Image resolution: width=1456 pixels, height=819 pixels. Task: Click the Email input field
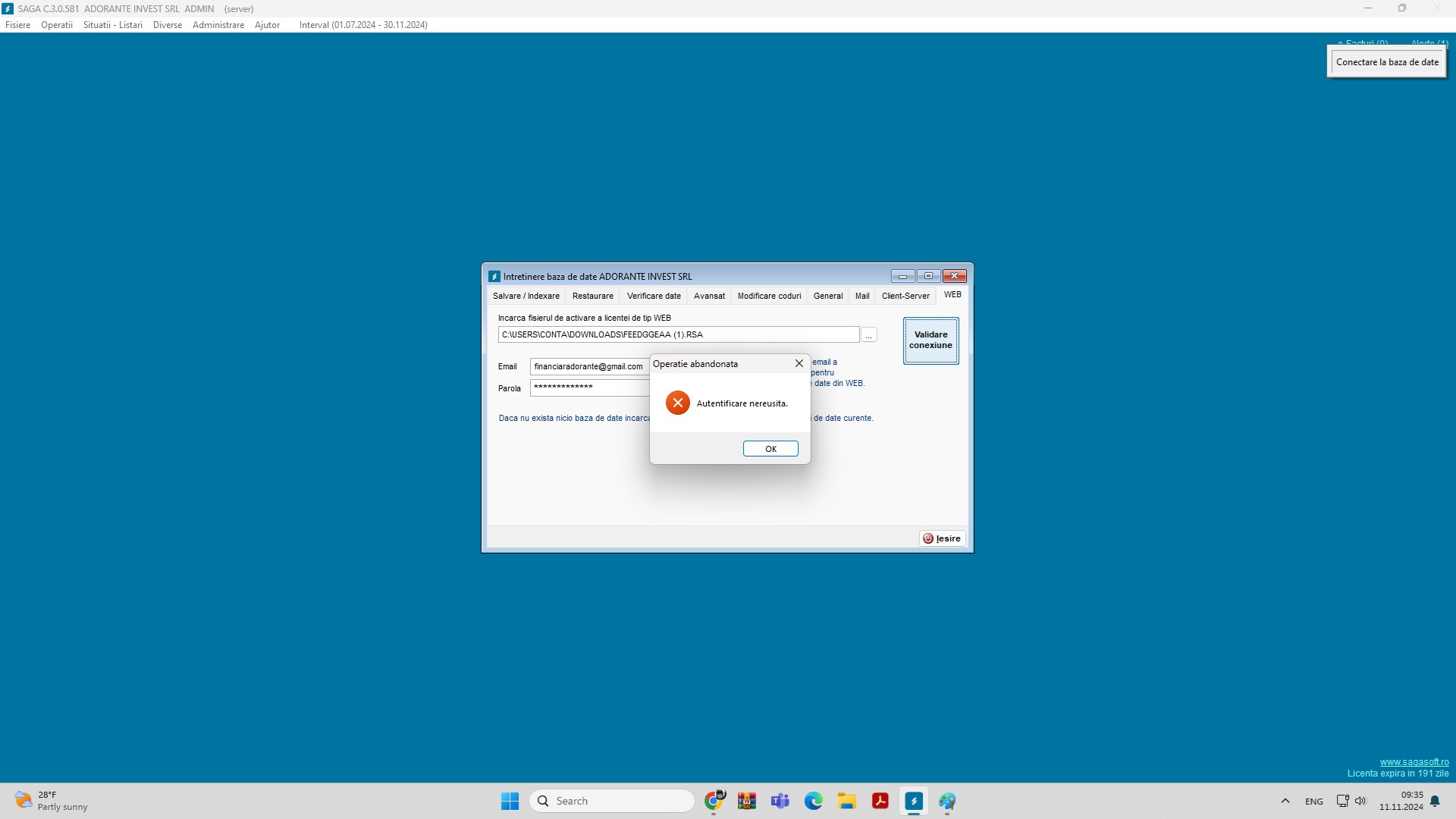pyautogui.click(x=590, y=366)
